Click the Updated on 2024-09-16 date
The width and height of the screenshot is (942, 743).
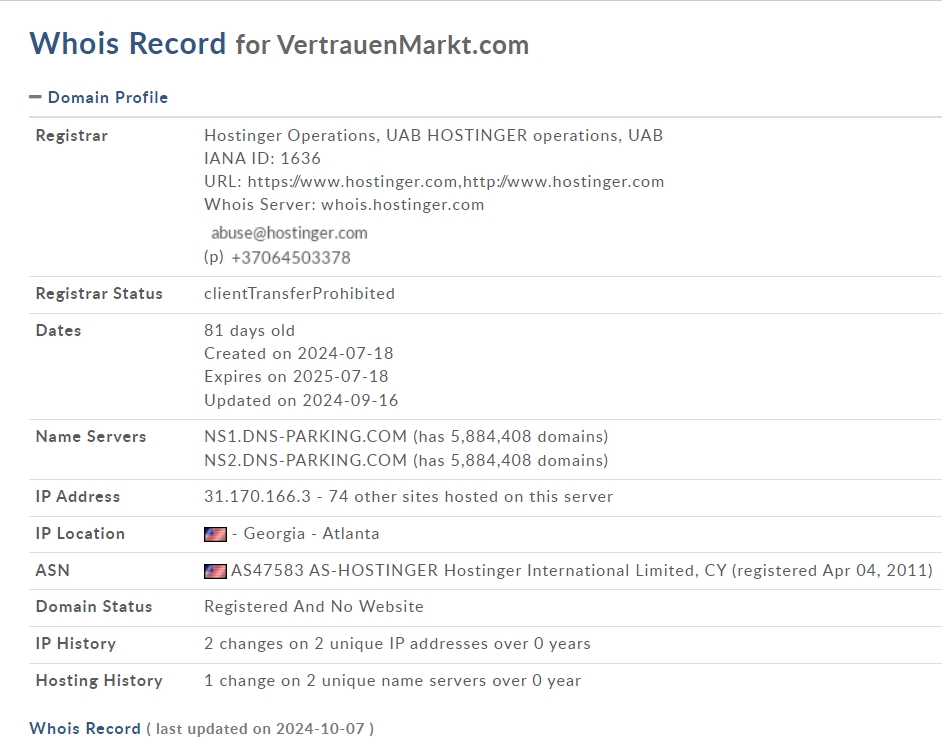coord(301,401)
